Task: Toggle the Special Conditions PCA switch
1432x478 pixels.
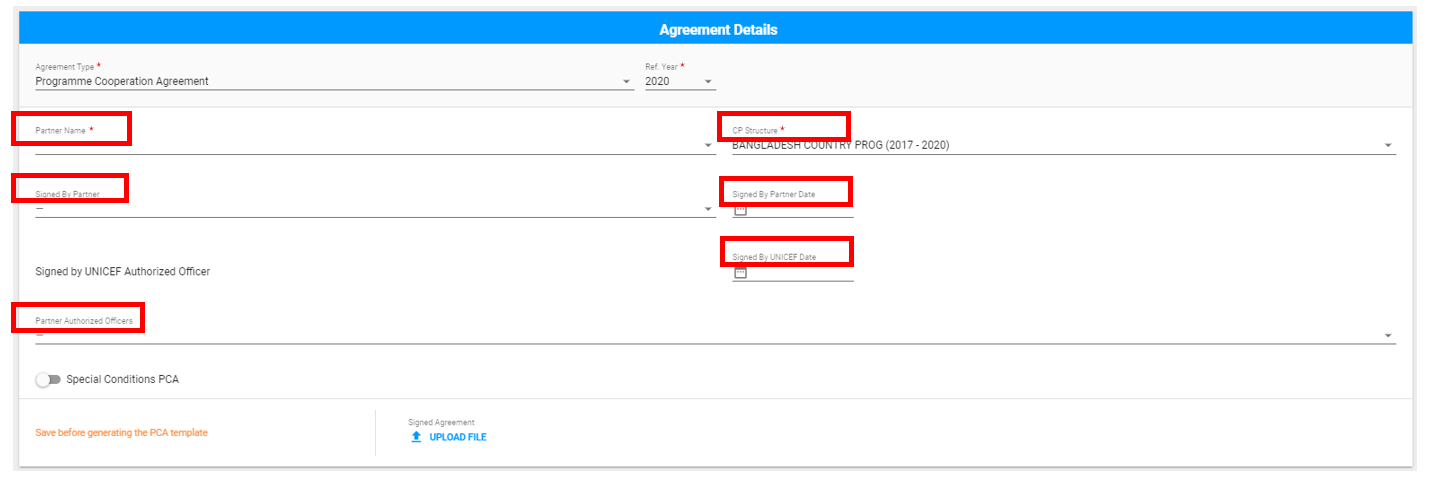Action: 48,380
